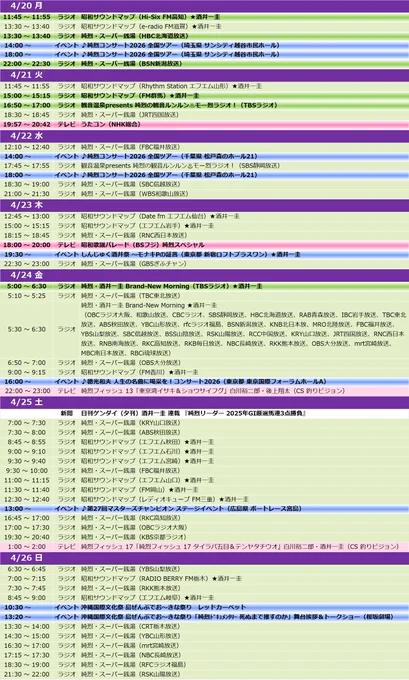Click the 4/24 金 date header

pos(204,275)
